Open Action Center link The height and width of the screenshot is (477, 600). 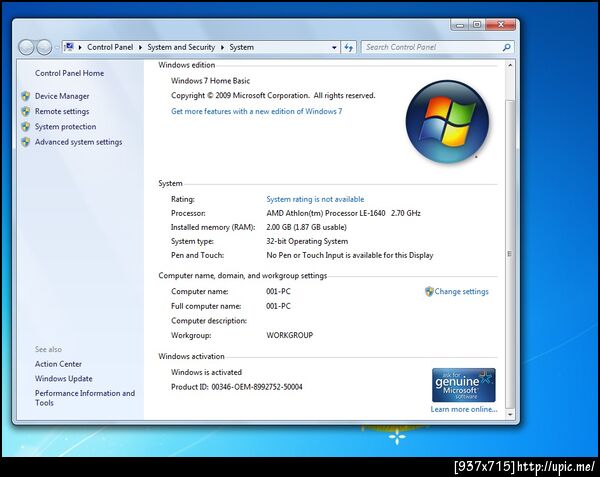[58, 364]
